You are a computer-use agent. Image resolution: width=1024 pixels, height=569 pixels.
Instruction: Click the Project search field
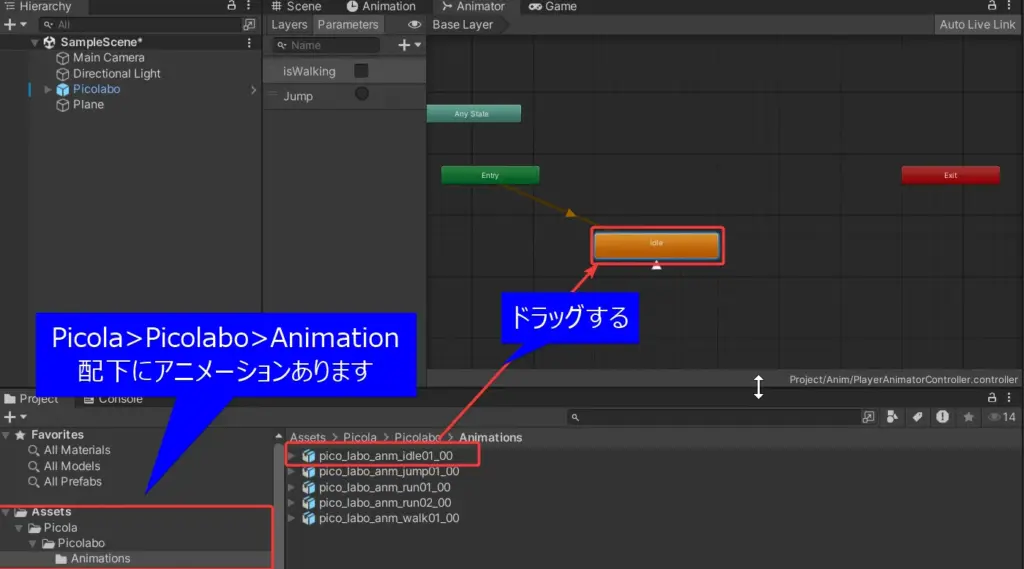tap(713, 417)
